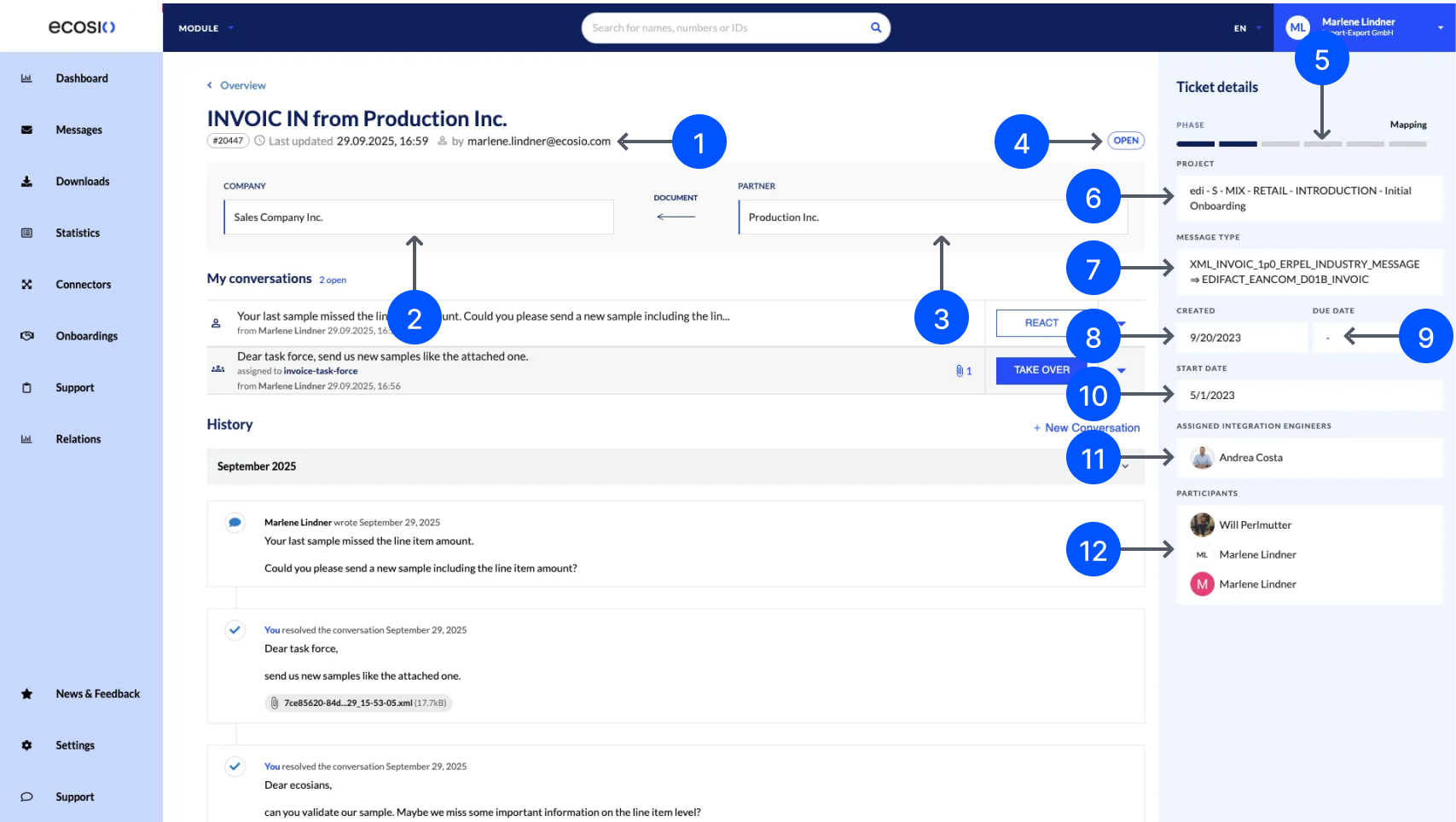1456x822 pixels.
Task: Open Onboardings in the sidebar
Action: tap(86, 336)
